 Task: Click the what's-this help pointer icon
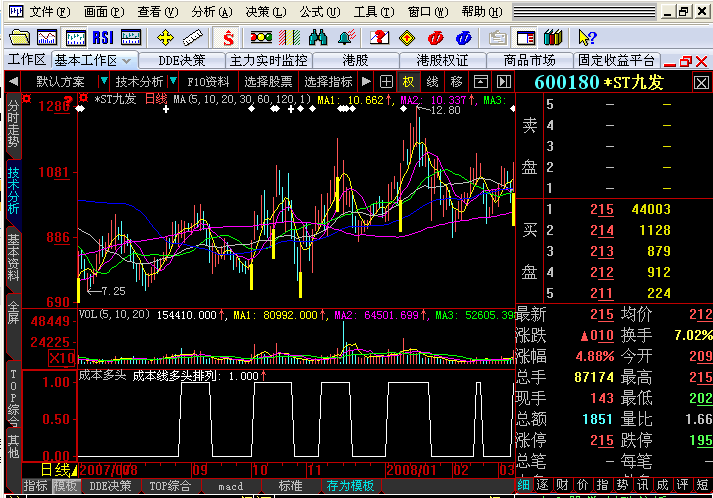pos(587,37)
